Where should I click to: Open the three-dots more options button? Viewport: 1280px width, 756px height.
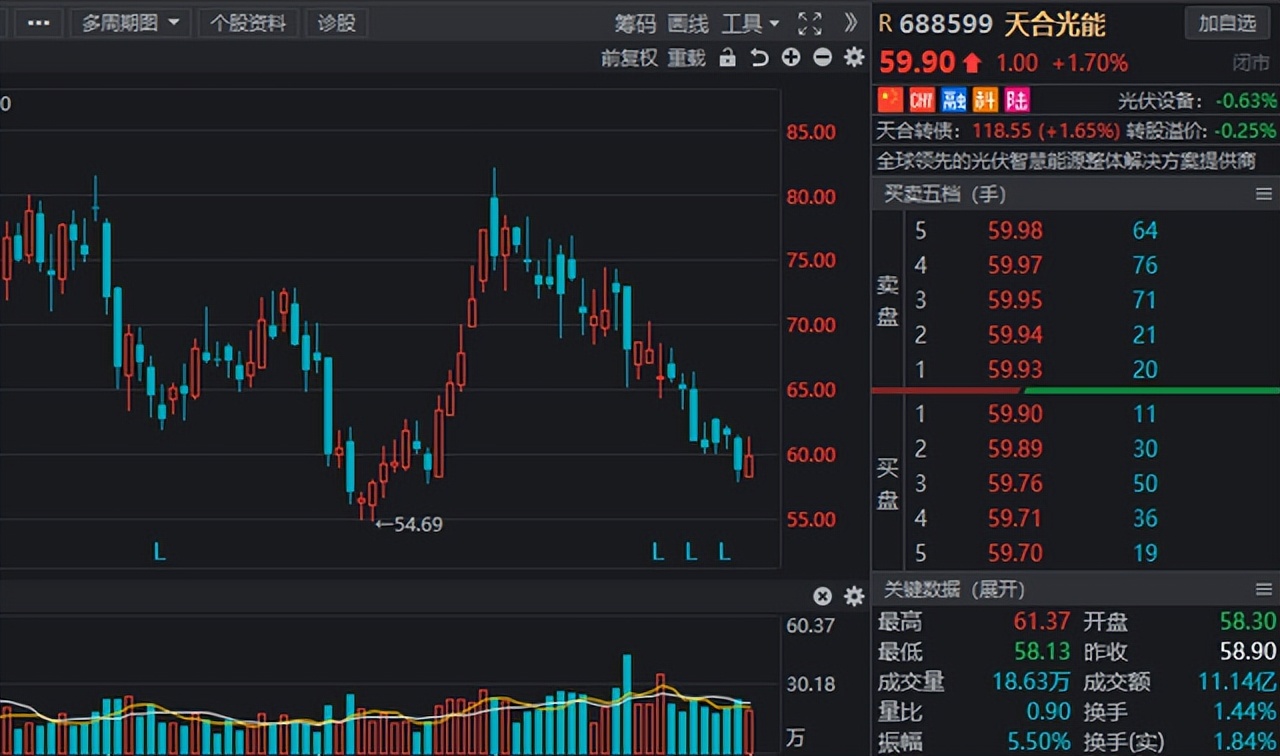(x=38, y=23)
